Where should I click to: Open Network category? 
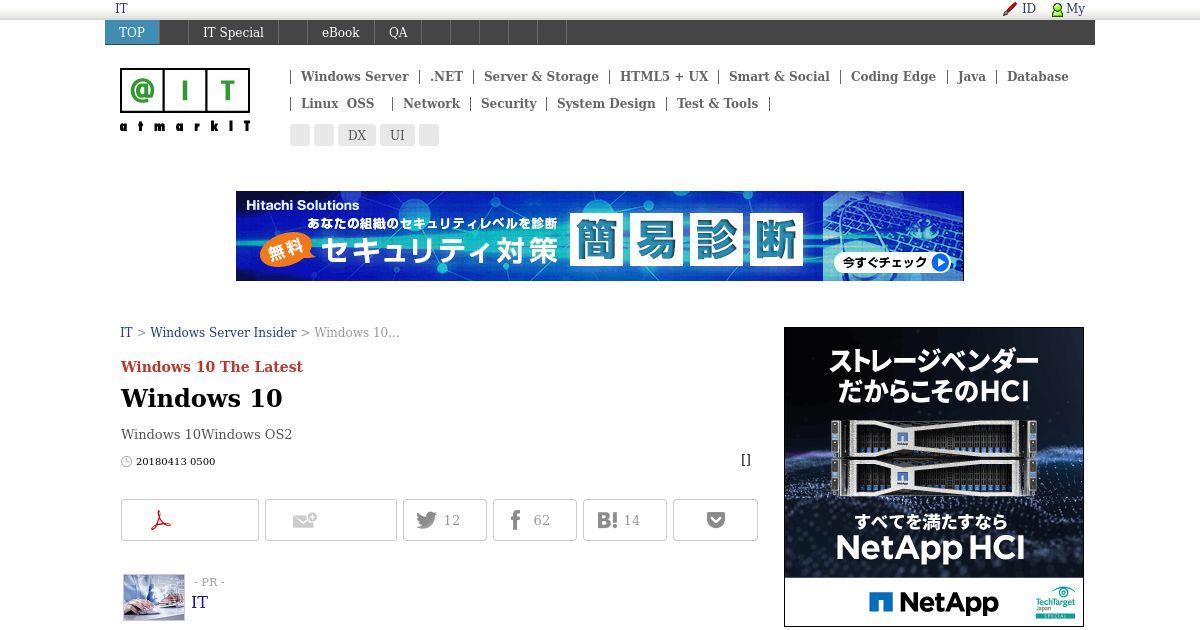point(431,103)
